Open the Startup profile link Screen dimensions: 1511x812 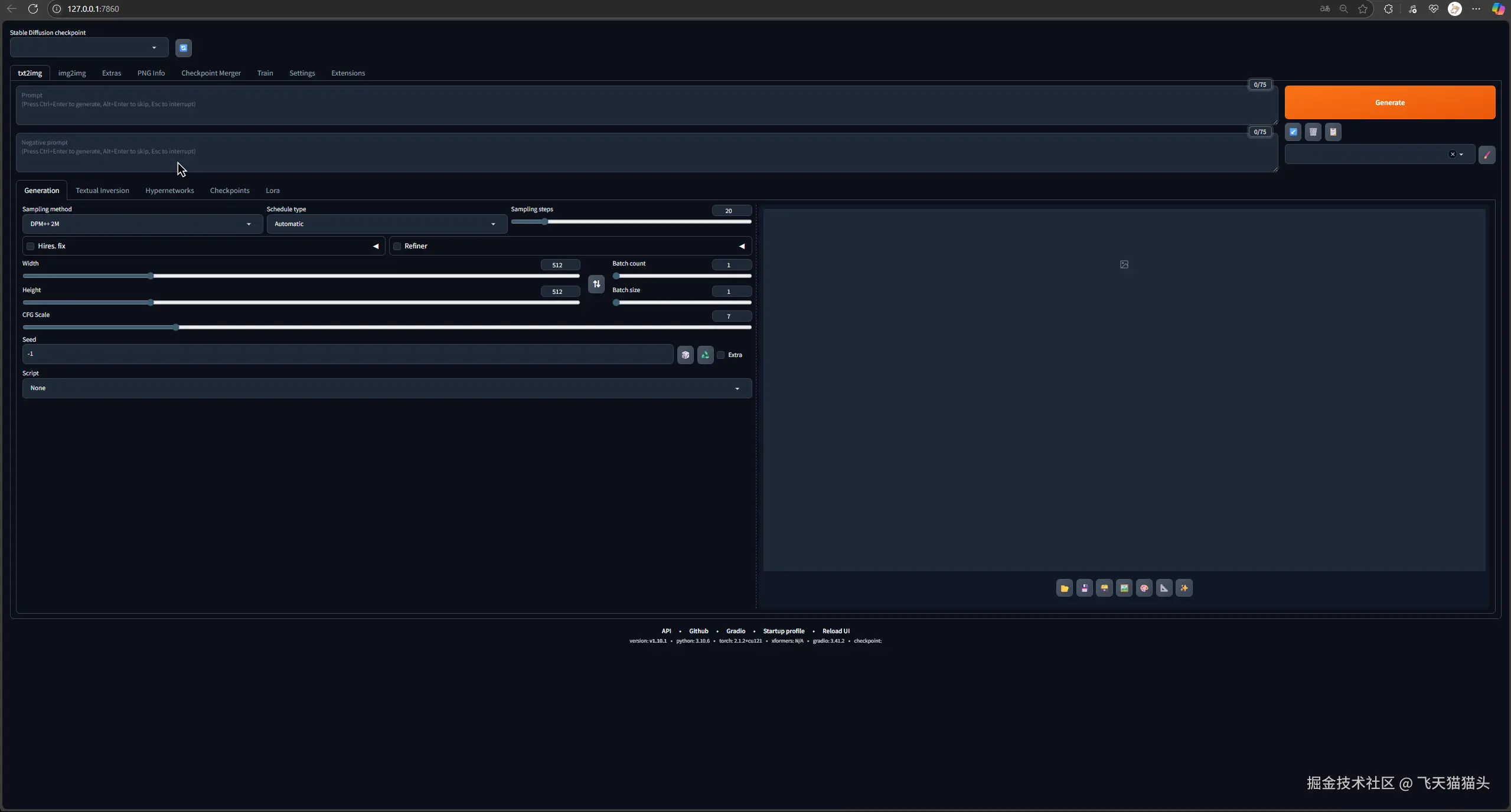[x=784, y=631]
